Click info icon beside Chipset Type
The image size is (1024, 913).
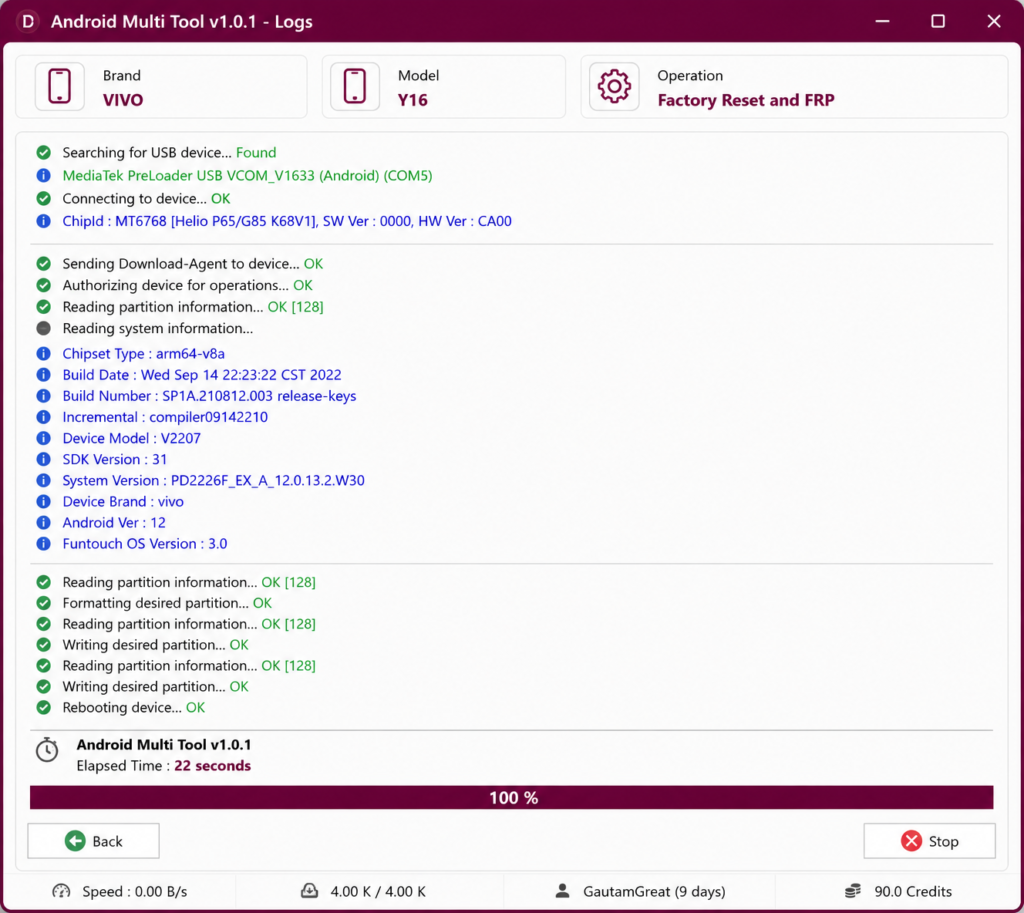tap(44, 353)
